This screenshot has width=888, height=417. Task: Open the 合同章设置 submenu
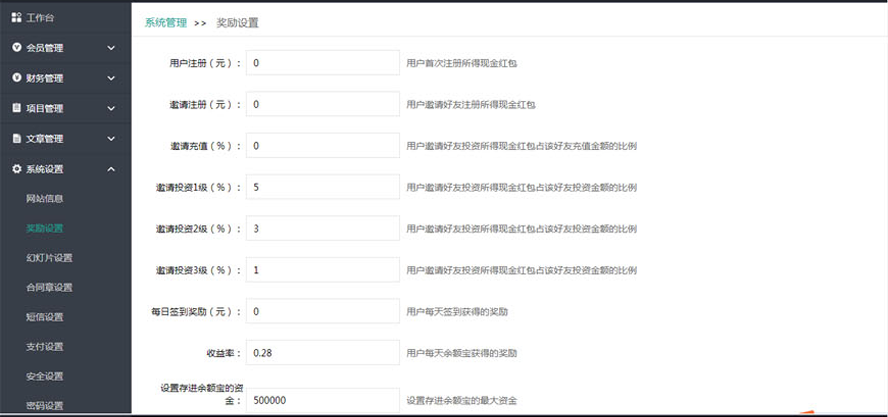point(49,287)
